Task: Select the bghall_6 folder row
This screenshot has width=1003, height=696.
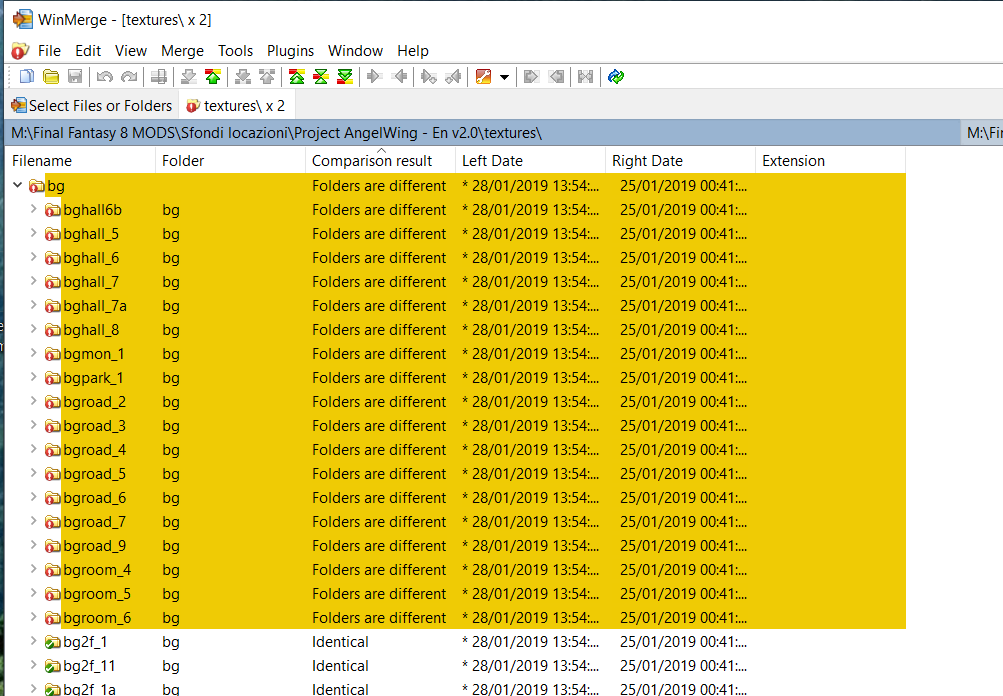Action: tap(455, 258)
